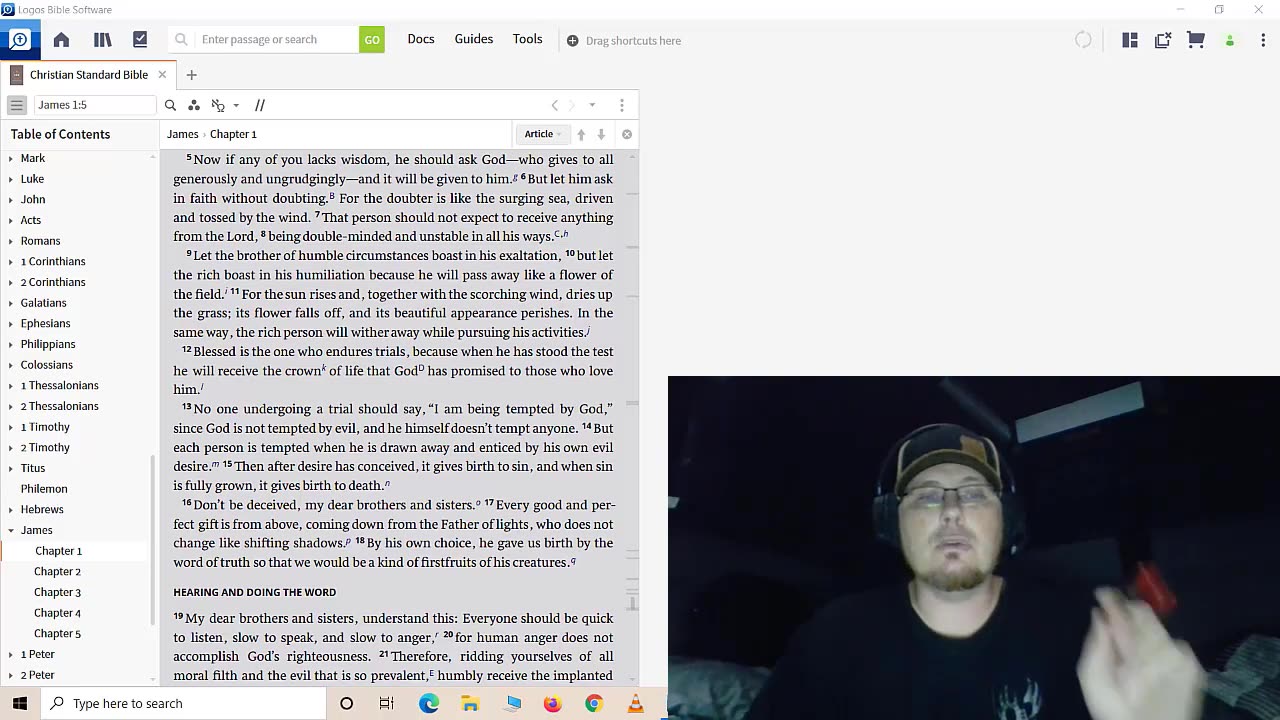Screen dimensions: 1280x720
Task: Select Chapter 3 under James
Action: 57,592
